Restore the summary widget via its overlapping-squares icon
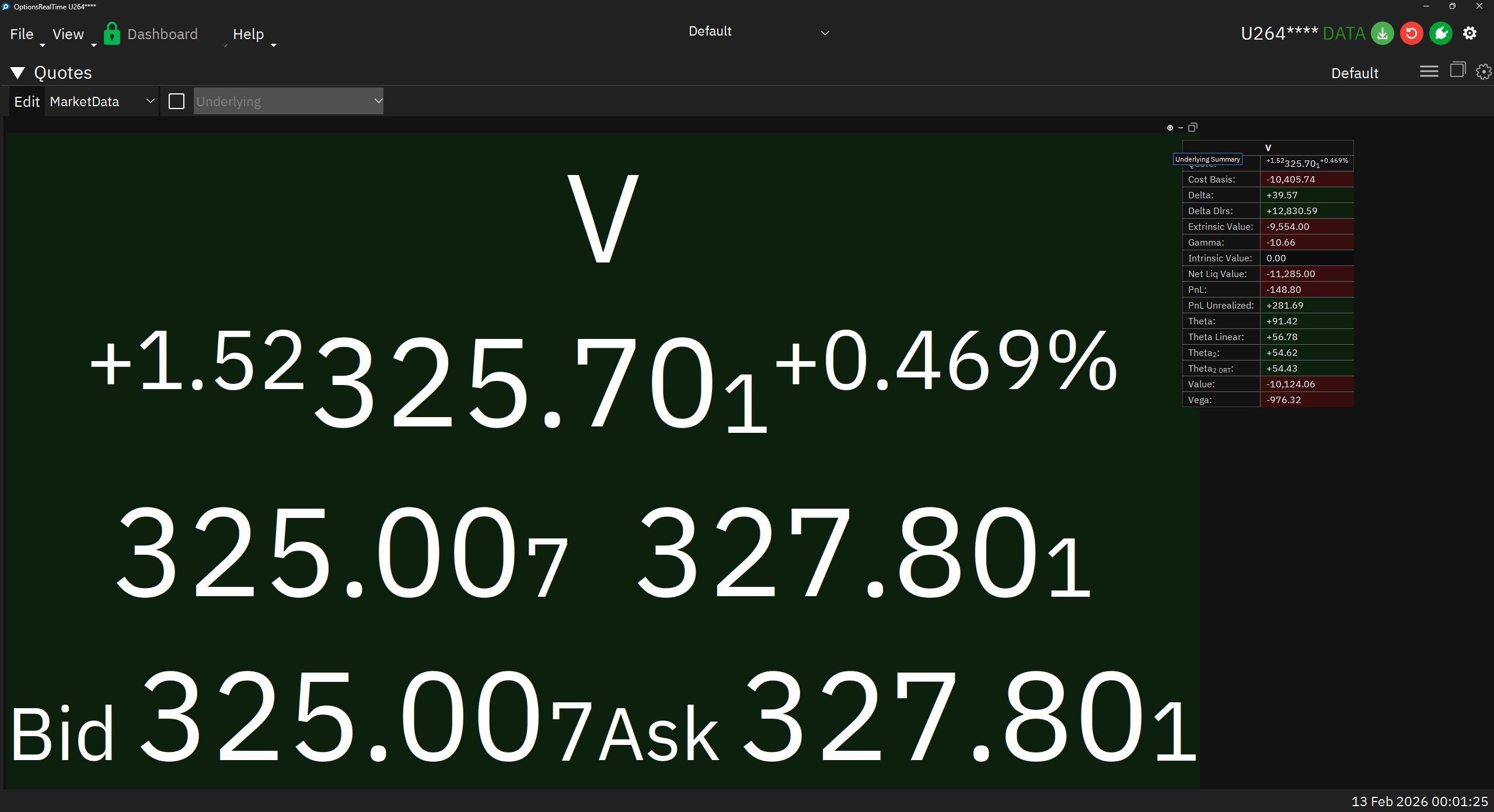This screenshot has height=812, width=1494. click(1193, 127)
